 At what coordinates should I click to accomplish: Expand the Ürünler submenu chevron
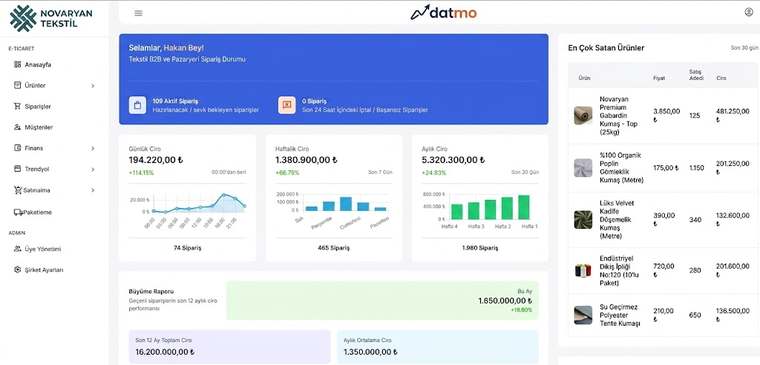(x=93, y=86)
